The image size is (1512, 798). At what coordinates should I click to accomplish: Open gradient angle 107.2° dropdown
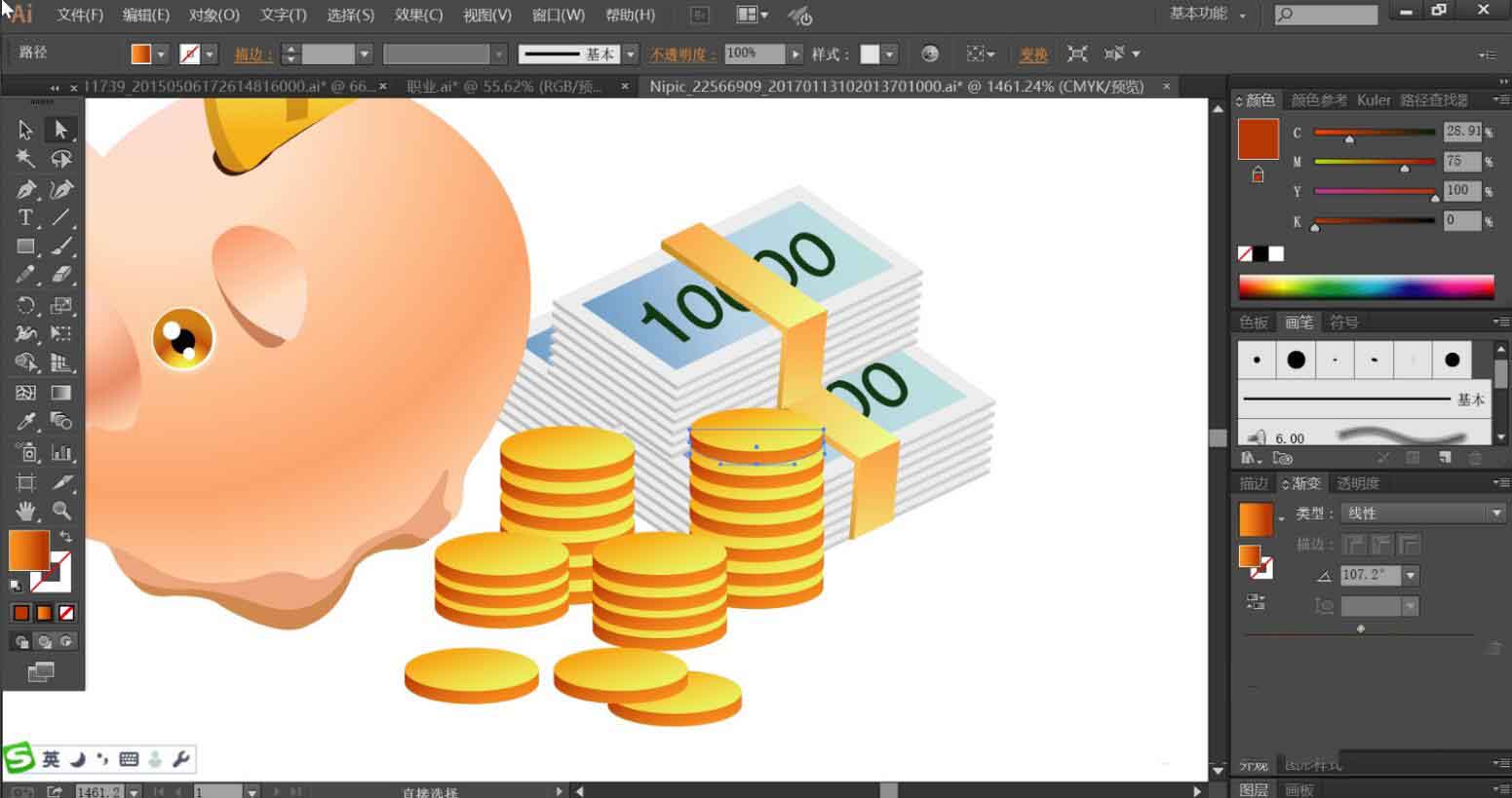[1411, 575]
